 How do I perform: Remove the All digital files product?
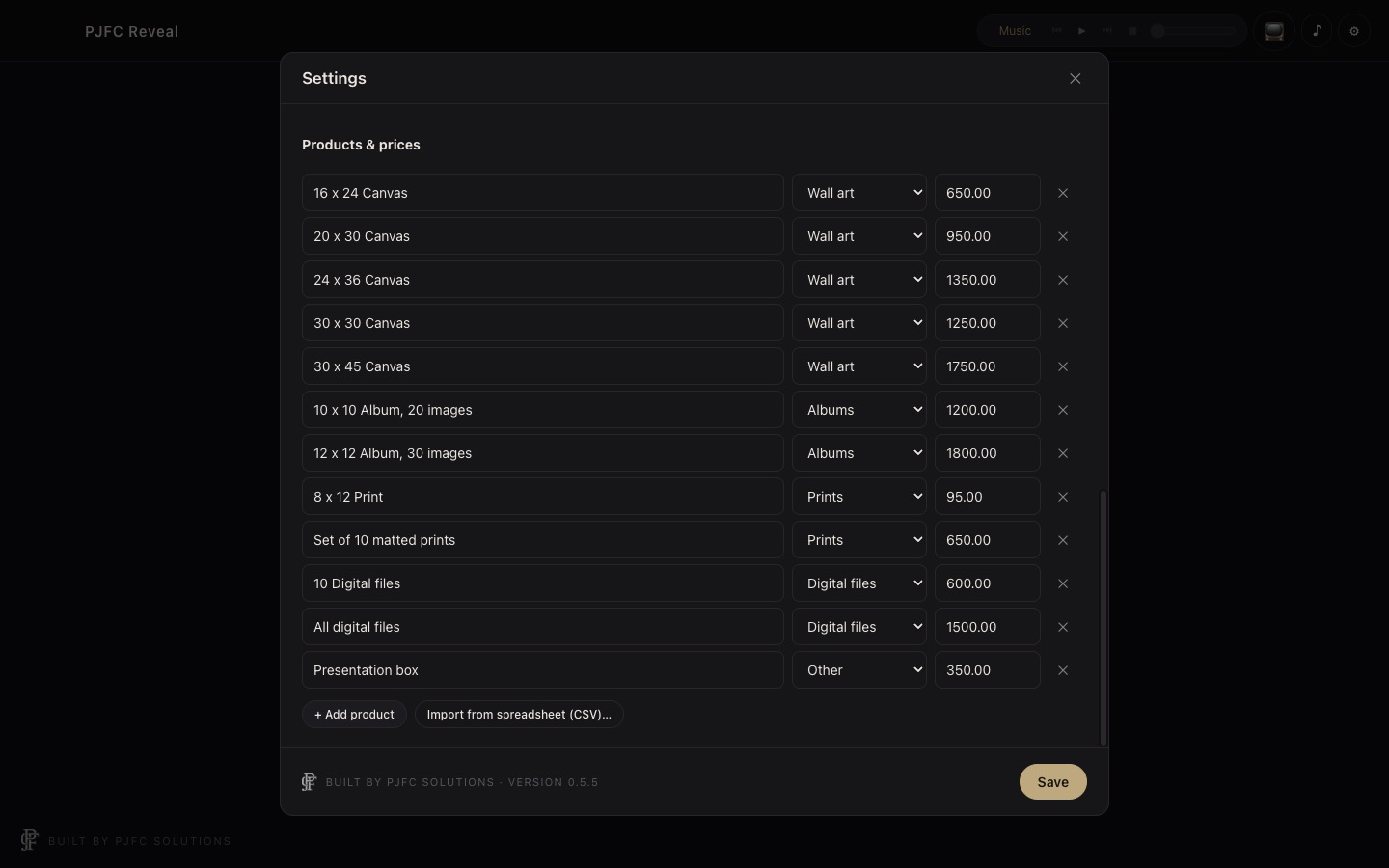[1063, 627]
